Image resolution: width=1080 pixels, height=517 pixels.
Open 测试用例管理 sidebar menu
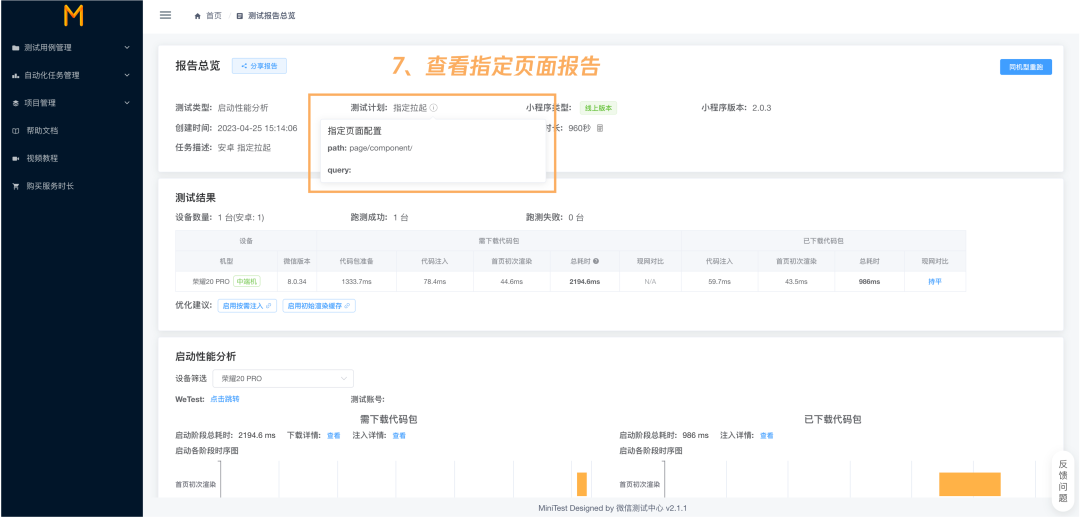(x=71, y=48)
